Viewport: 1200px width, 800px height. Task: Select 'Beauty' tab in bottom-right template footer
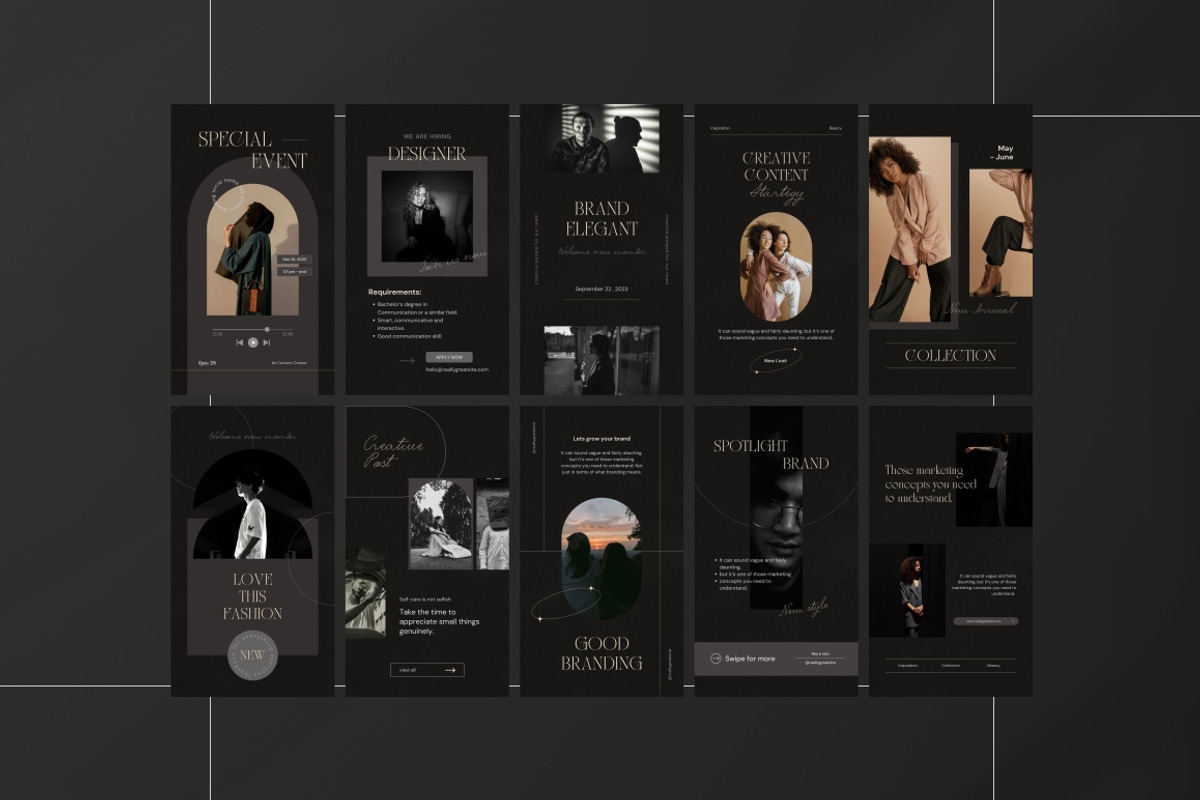tap(993, 666)
